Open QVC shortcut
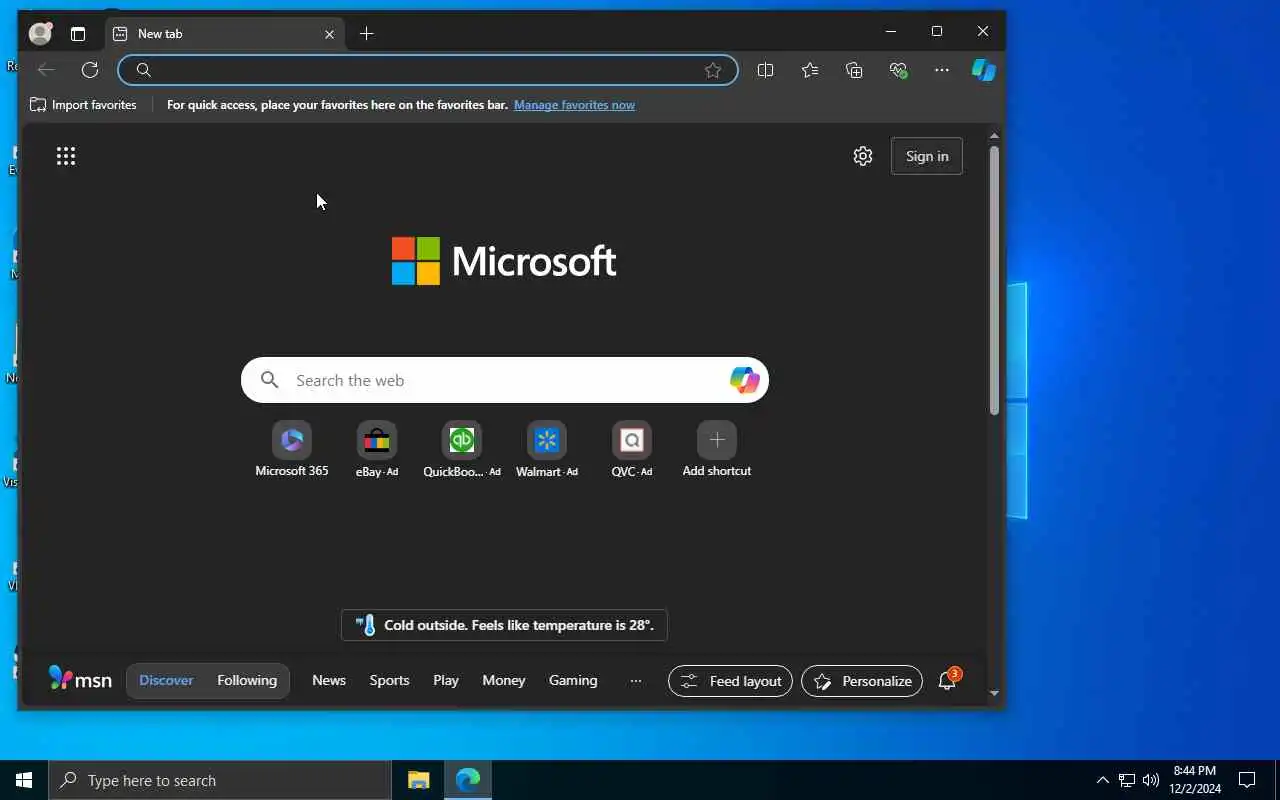The image size is (1280, 800). pos(632,449)
